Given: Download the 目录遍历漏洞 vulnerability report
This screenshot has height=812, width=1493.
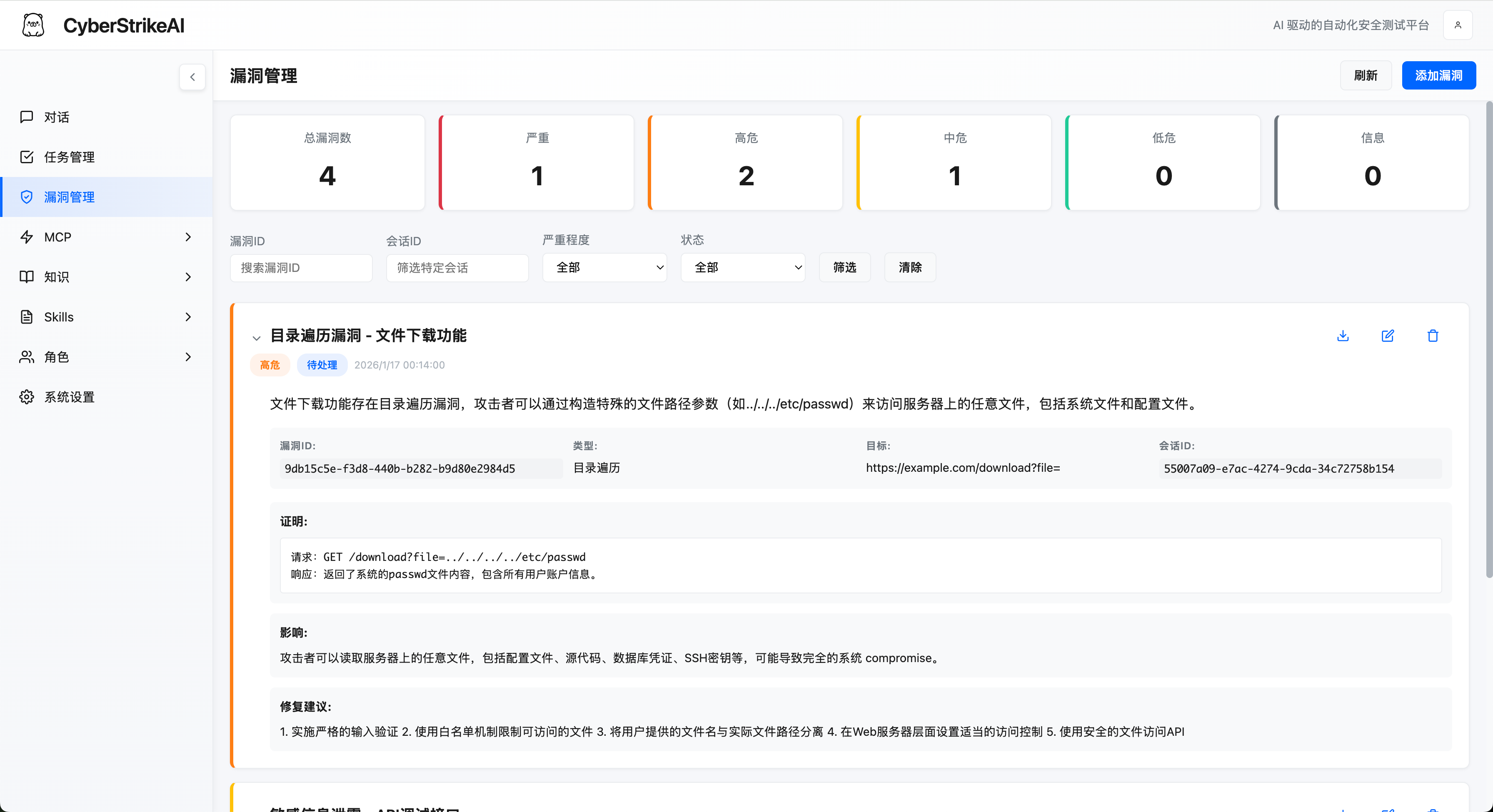Looking at the screenshot, I should click(1343, 336).
